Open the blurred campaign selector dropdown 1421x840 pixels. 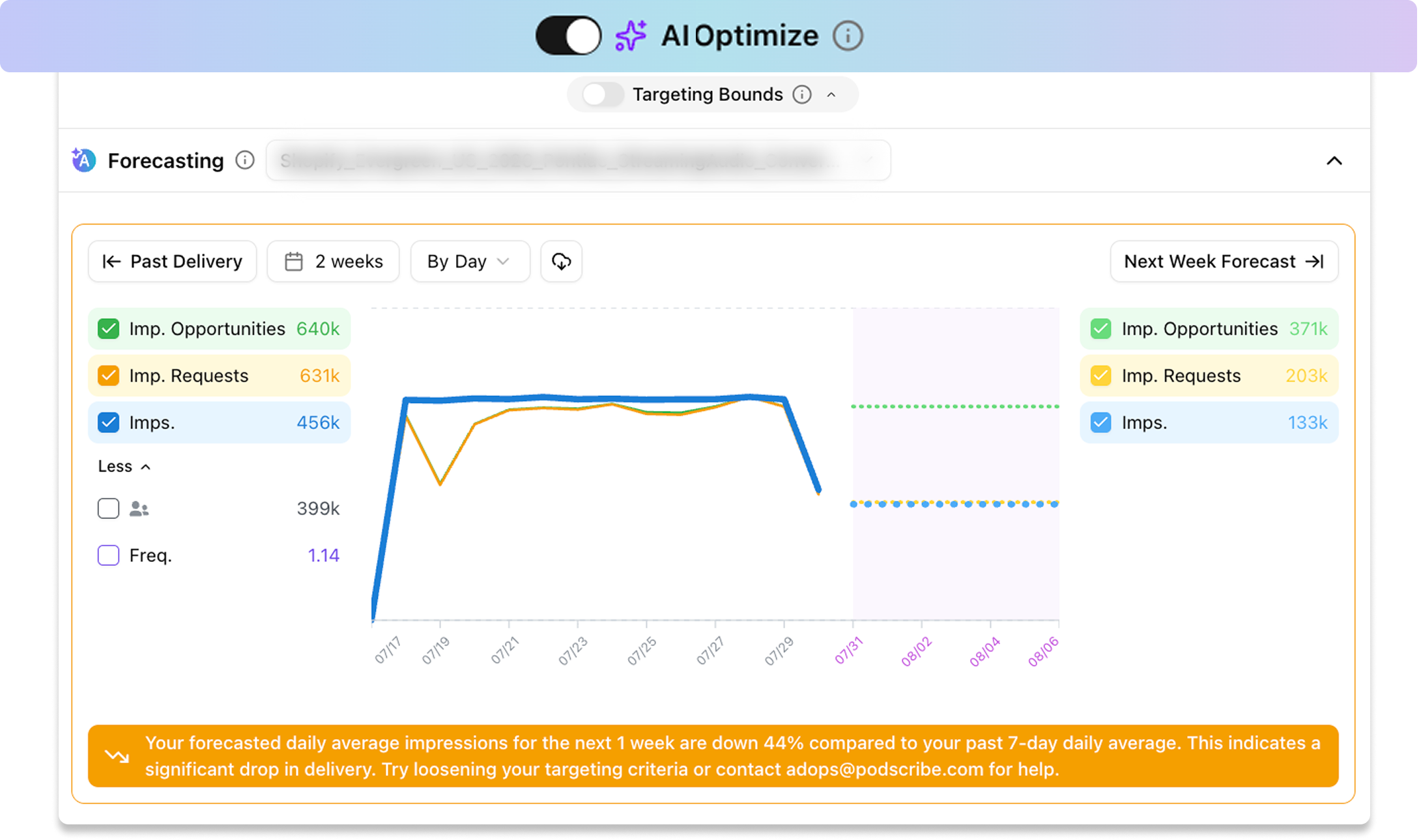pos(578,160)
